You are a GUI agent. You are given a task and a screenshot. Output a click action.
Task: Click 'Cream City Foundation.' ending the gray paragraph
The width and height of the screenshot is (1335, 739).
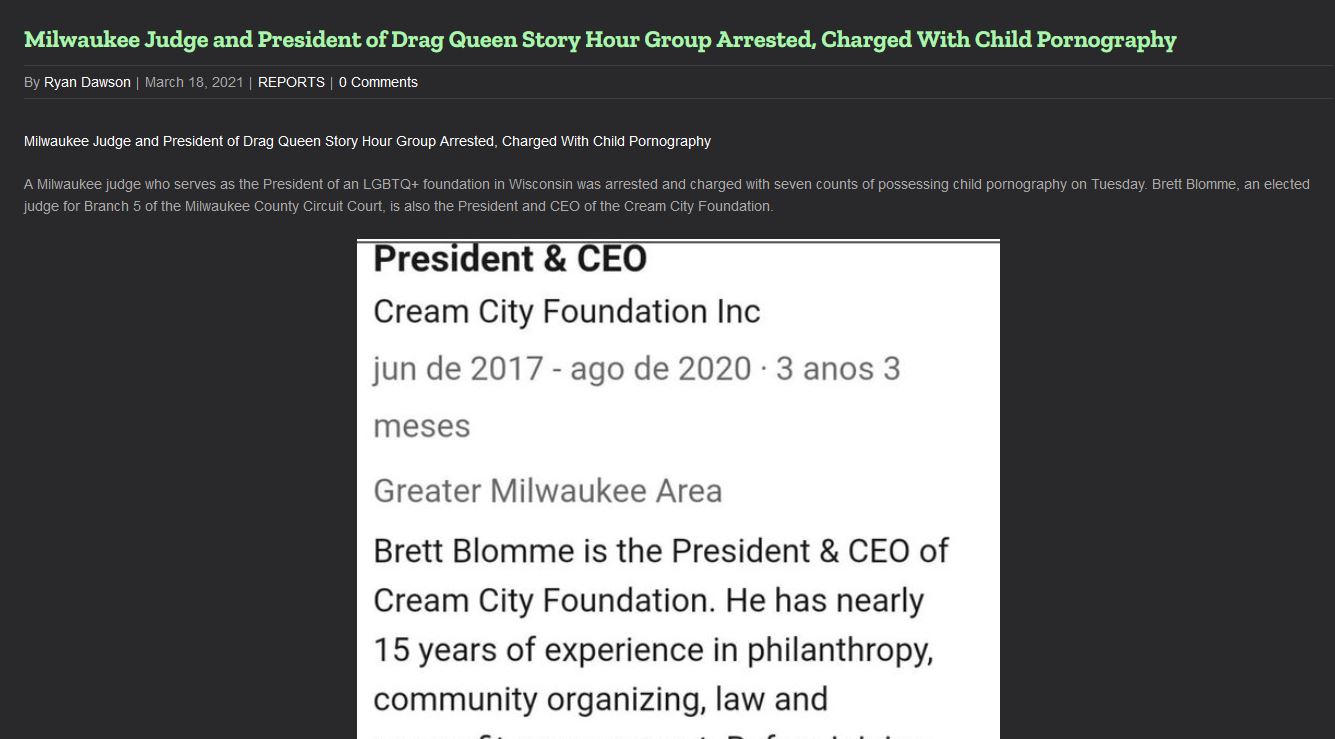(698, 206)
